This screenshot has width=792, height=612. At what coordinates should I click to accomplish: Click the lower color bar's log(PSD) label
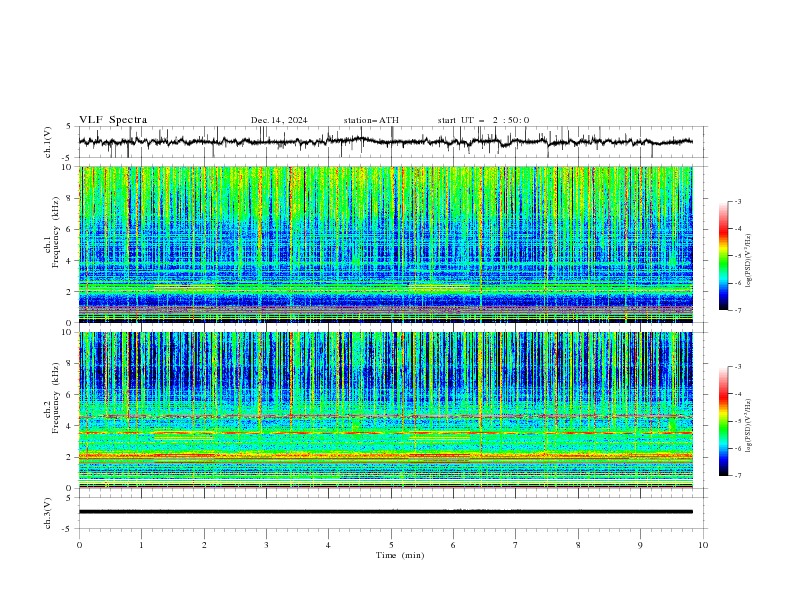(748, 425)
